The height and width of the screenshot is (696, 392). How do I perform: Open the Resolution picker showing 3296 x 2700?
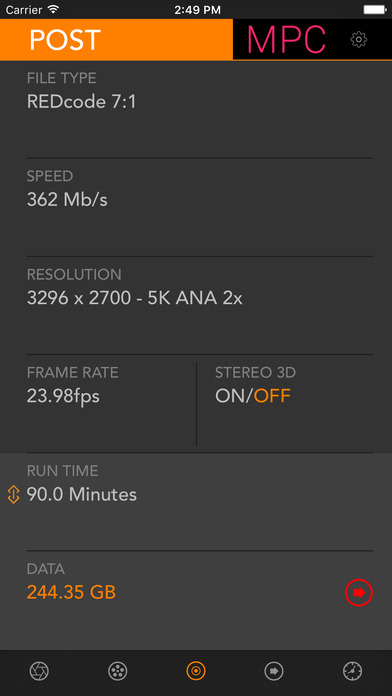[x=200, y=305]
